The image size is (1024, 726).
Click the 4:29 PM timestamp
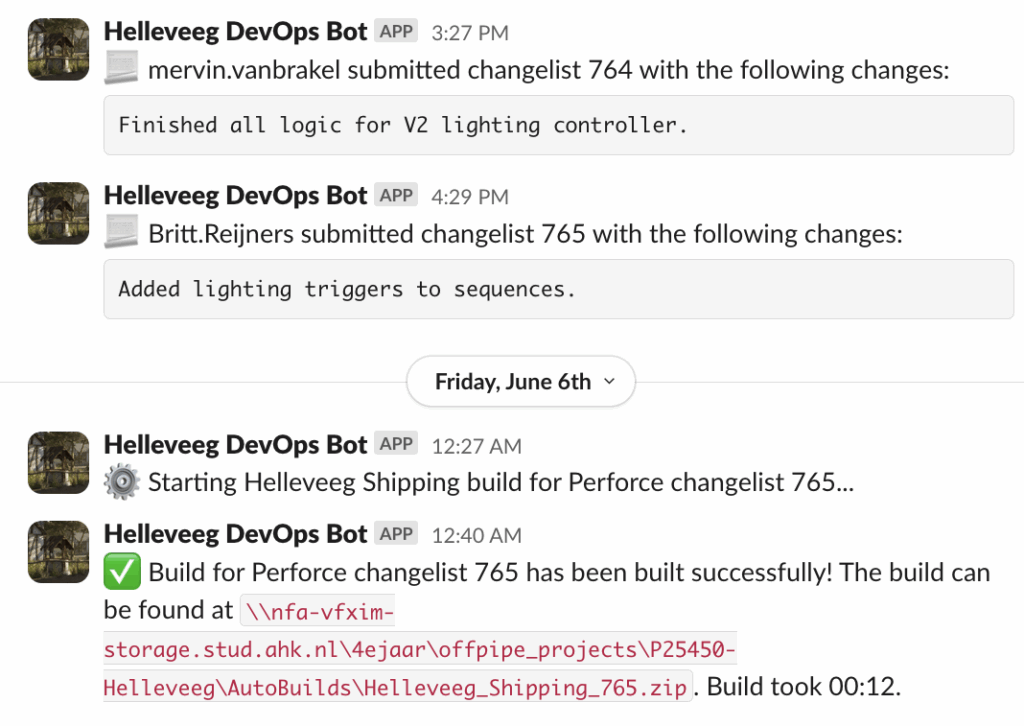point(469,197)
